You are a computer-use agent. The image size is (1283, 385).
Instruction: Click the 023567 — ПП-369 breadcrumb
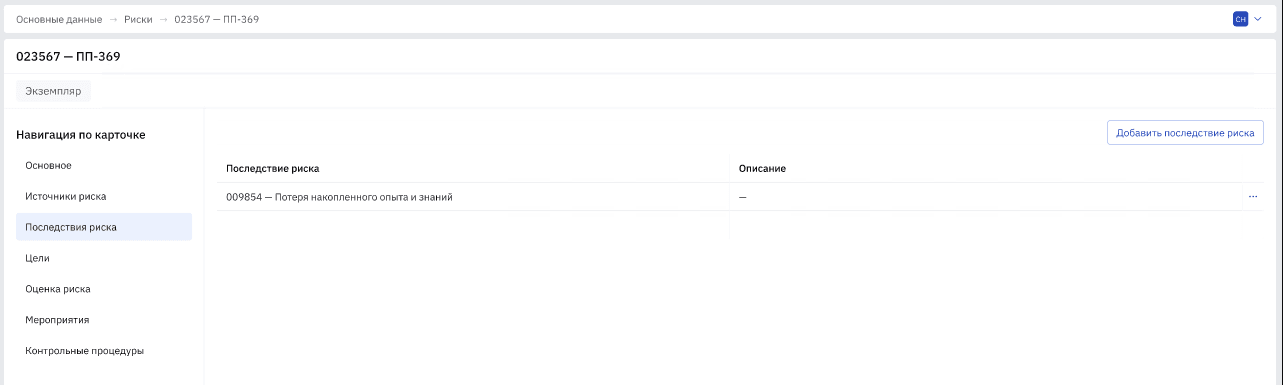click(x=217, y=20)
